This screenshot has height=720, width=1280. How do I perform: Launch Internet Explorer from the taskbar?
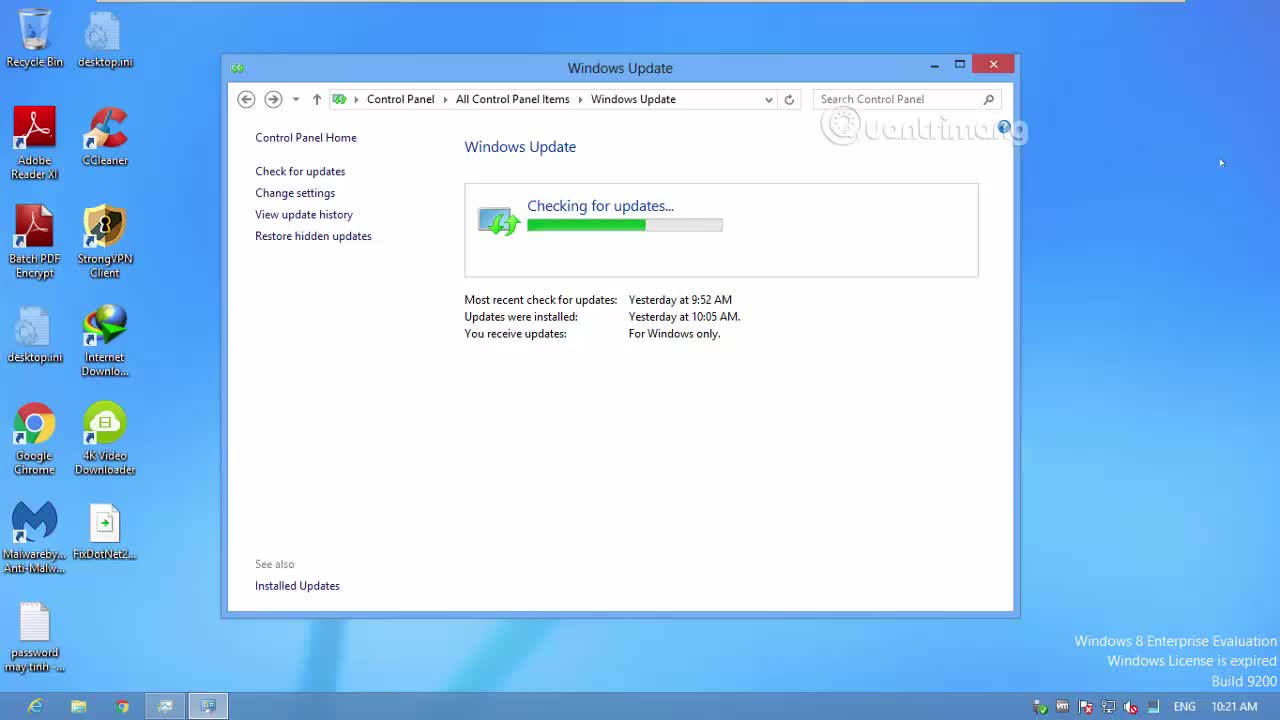[35, 706]
